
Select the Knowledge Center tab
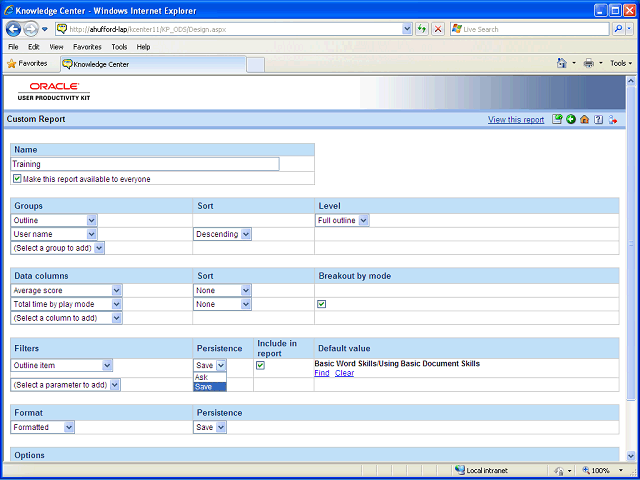(153, 64)
